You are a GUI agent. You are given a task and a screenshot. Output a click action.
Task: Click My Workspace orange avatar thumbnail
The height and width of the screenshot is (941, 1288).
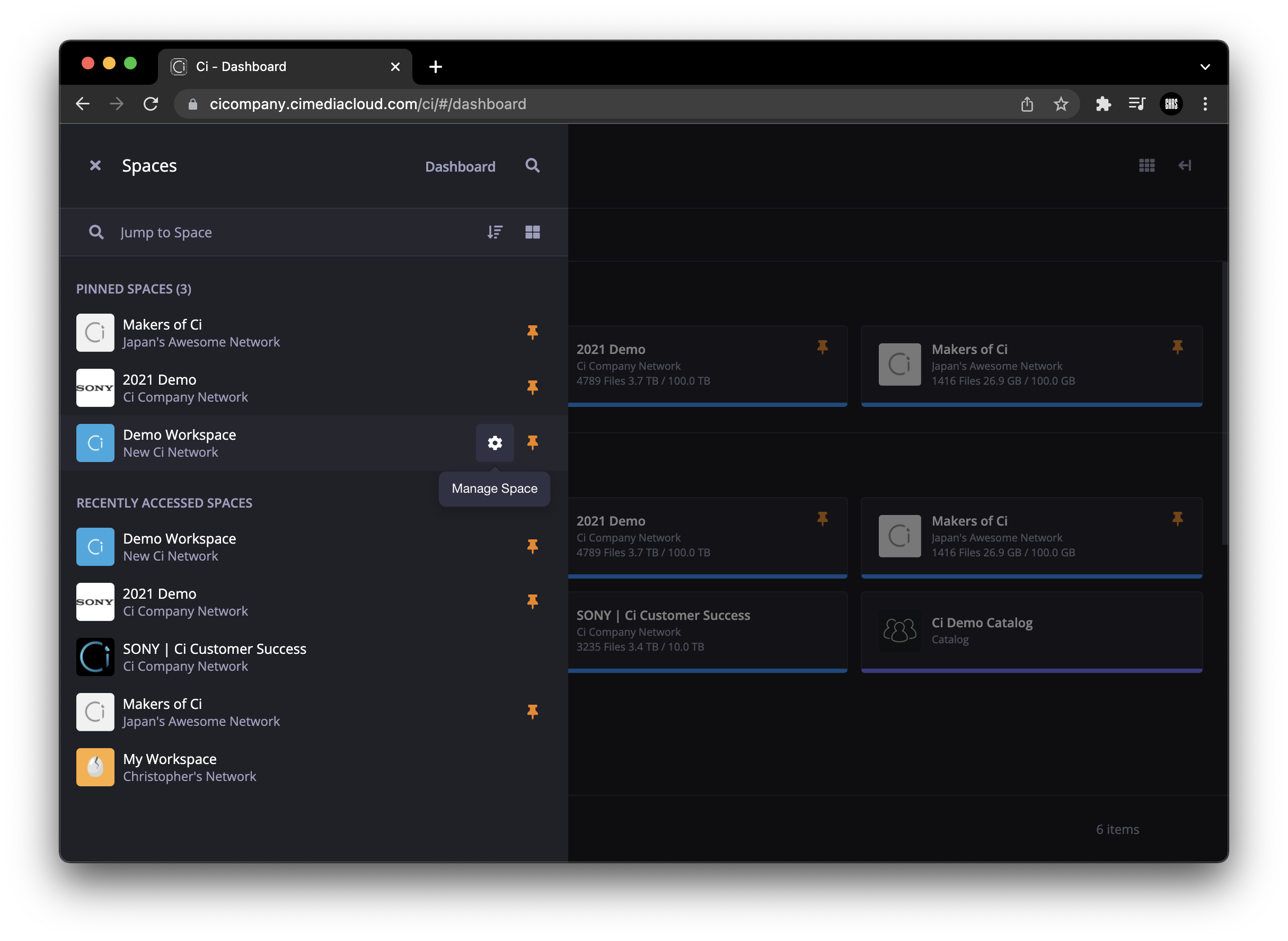[95, 768]
